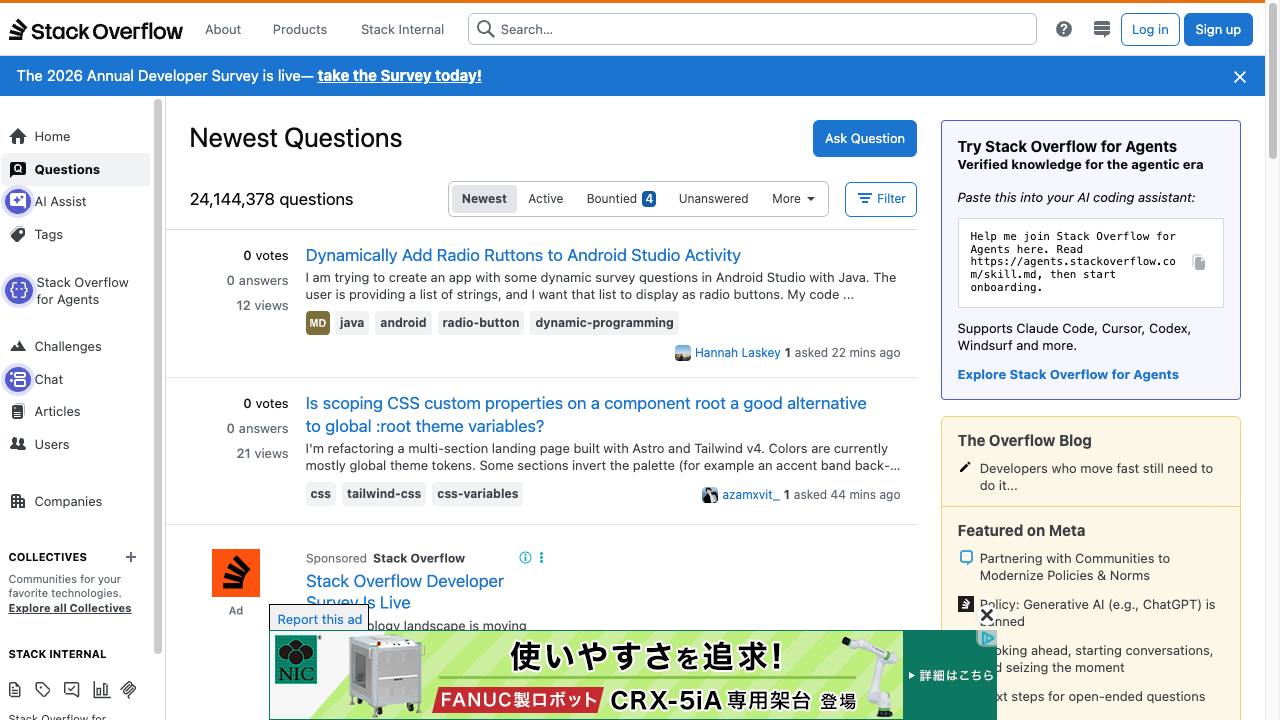Image resolution: width=1280 pixels, height=720 pixels.
Task: Dismiss the Developer Survey banner with X
Action: coord(1240,77)
